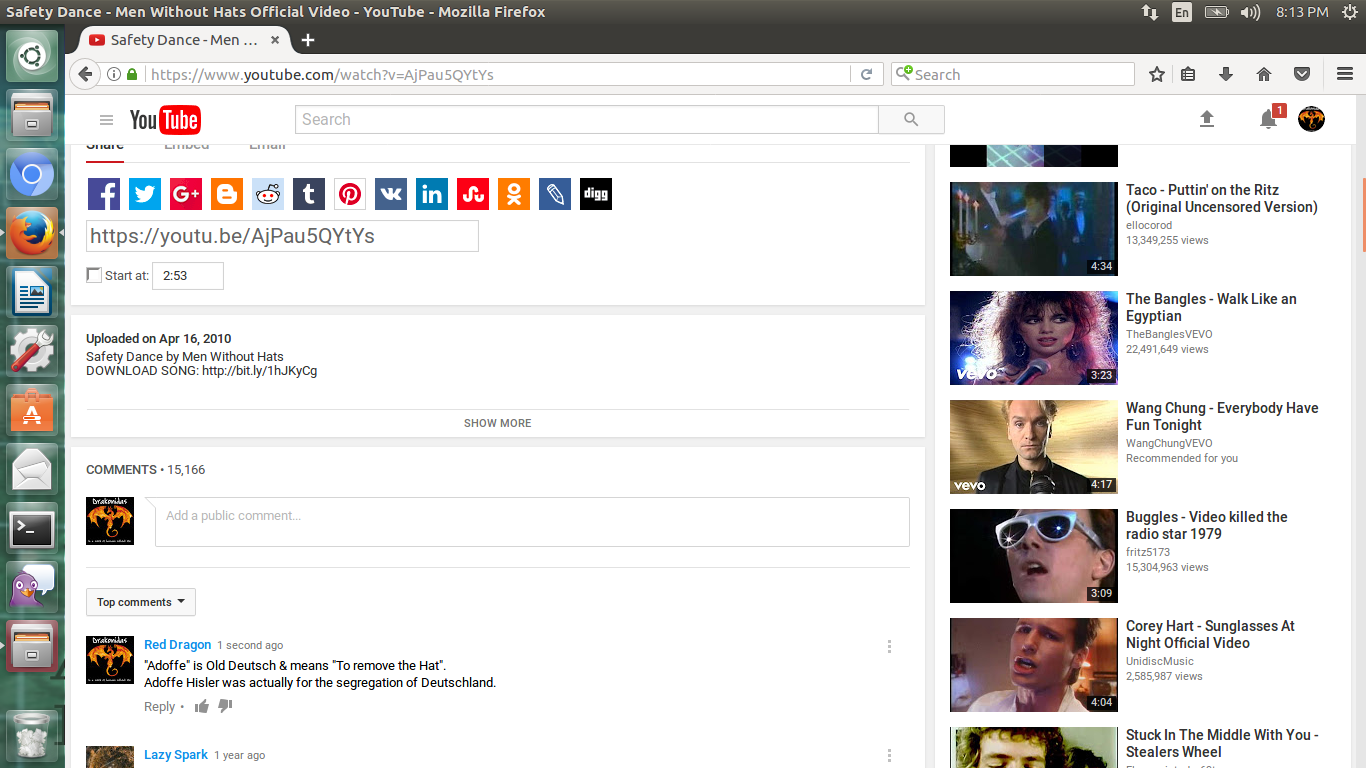Go back in Firefox
1366x768 pixels.
85,74
